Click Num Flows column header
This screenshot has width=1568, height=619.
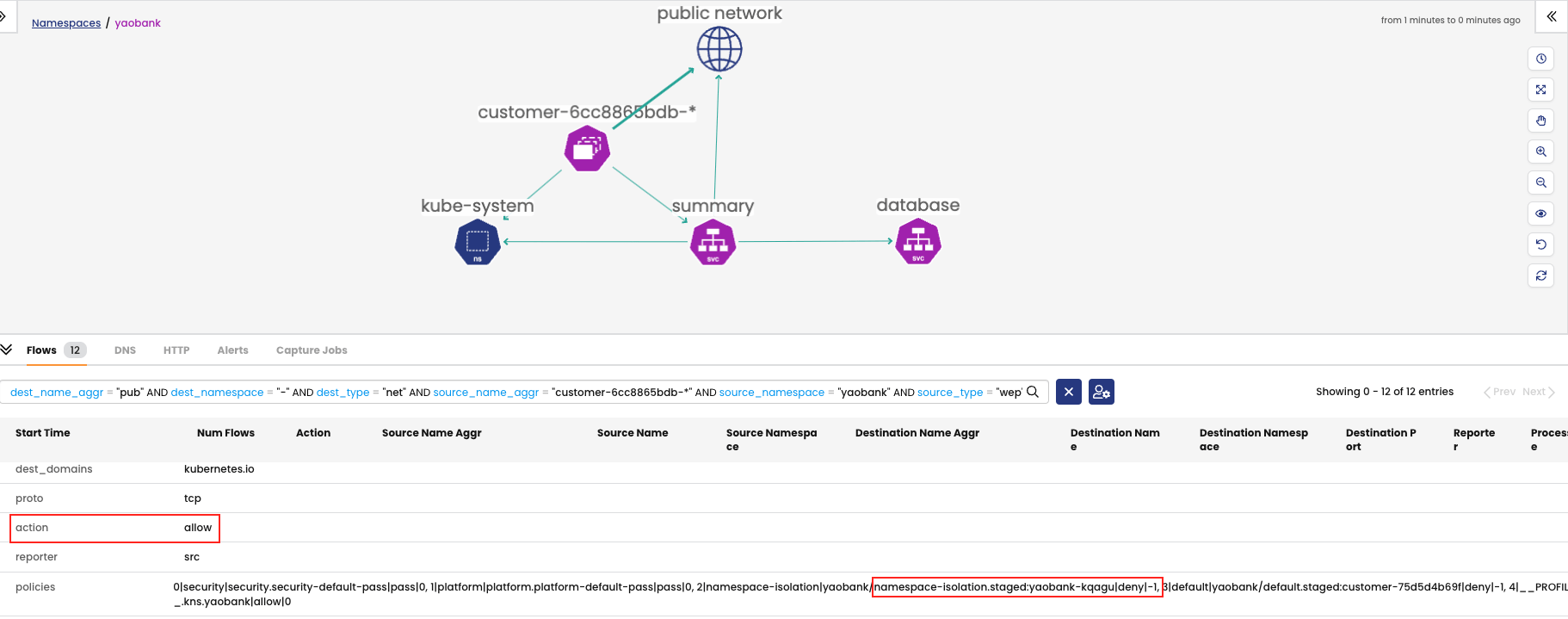tap(225, 433)
